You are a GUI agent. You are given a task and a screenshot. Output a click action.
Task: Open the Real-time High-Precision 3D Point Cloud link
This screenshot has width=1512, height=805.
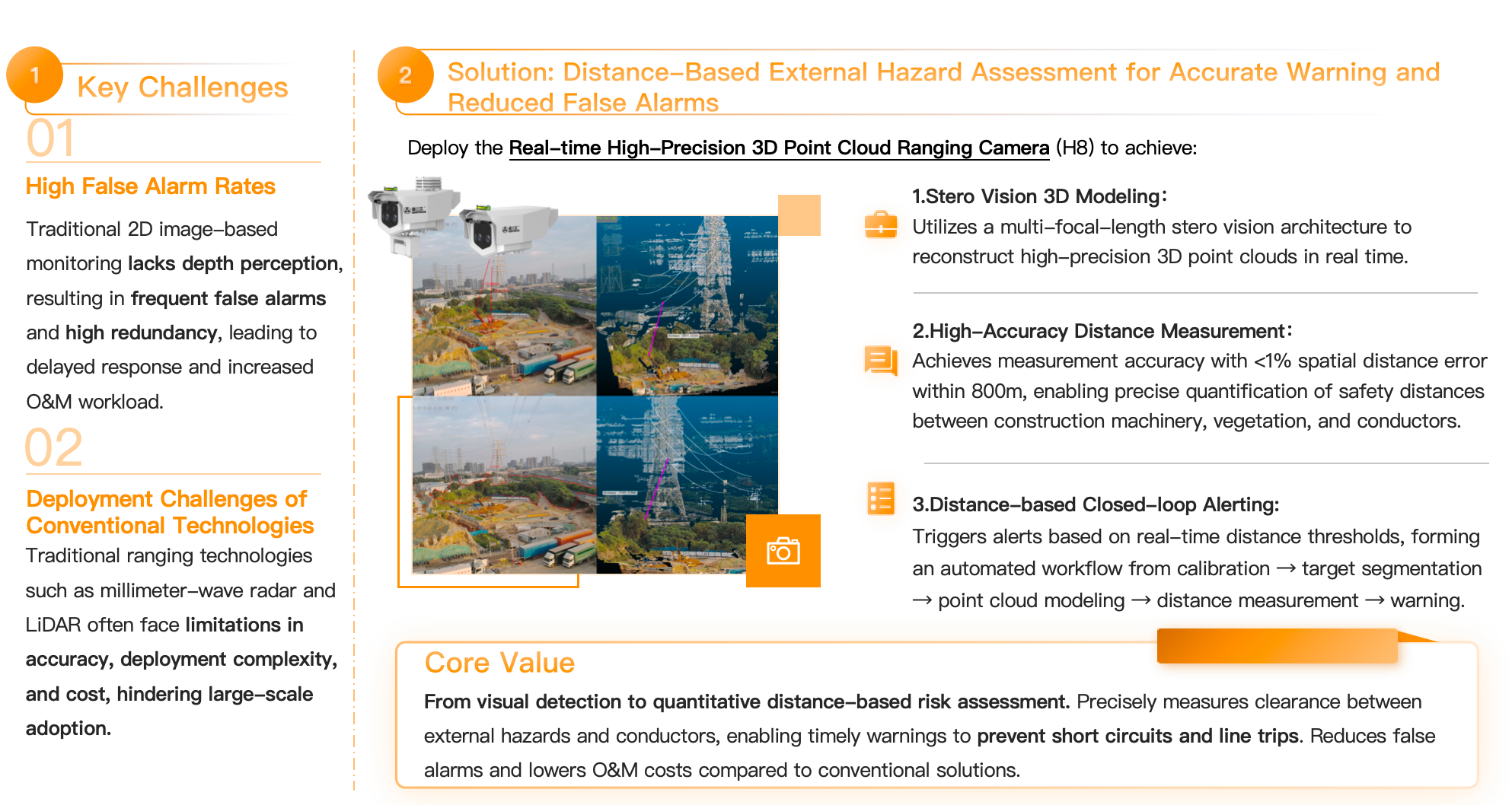(x=778, y=148)
